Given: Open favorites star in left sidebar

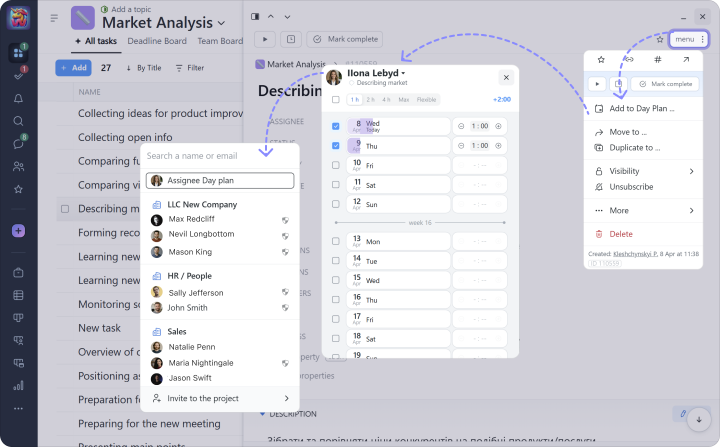Looking at the screenshot, I should [18, 189].
